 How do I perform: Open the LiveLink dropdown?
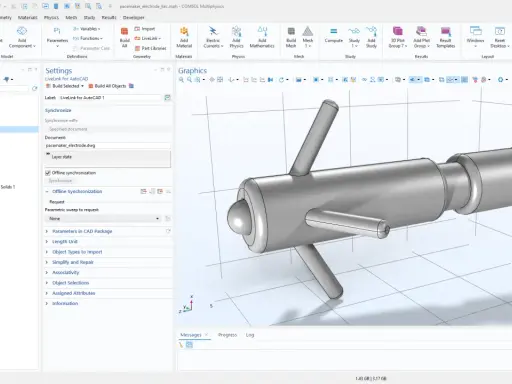[x=147, y=39]
